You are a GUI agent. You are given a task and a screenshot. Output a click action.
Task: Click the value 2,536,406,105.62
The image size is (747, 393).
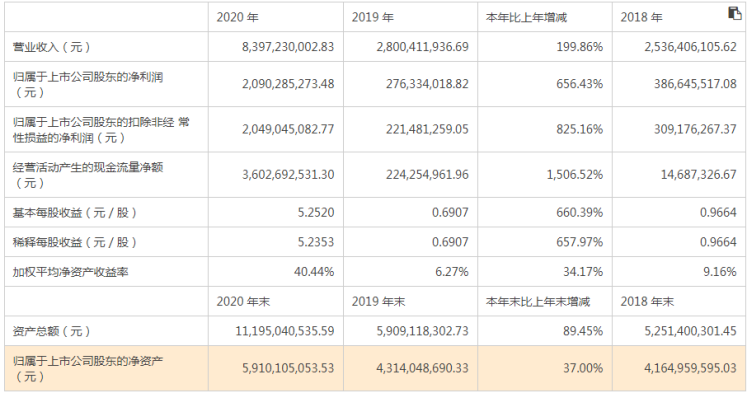pos(690,47)
